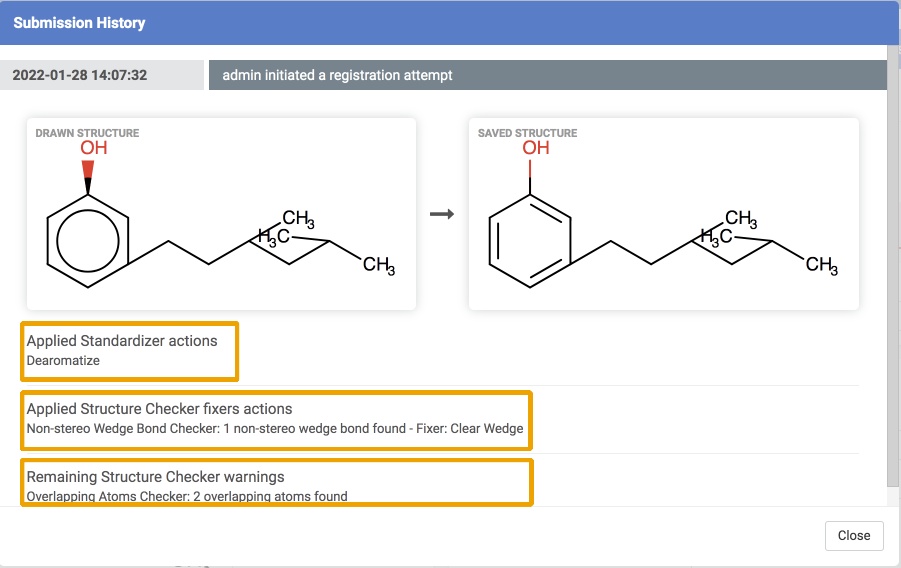Click the arrow between the two structures
This screenshot has height=568, width=901.
[441, 213]
